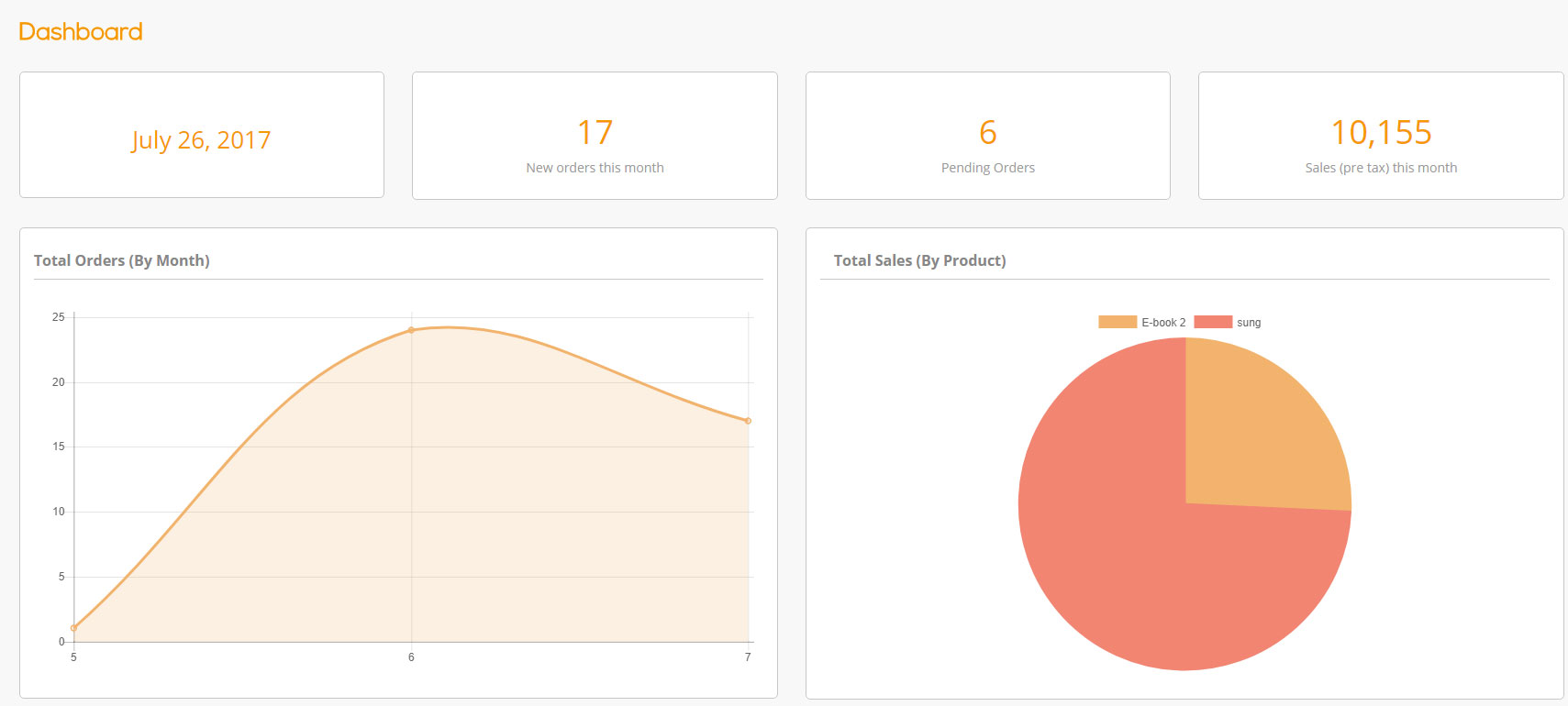Click the 17 new orders count

tap(595, 133)
